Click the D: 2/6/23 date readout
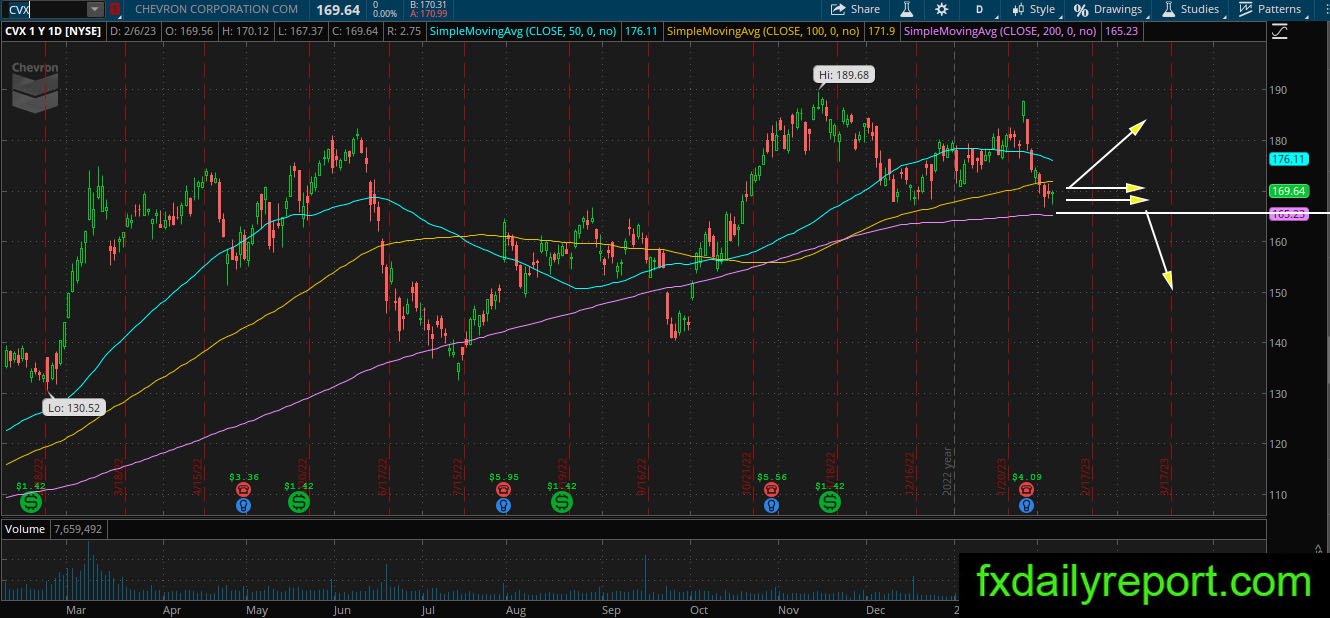 click(x=133, y=32)
